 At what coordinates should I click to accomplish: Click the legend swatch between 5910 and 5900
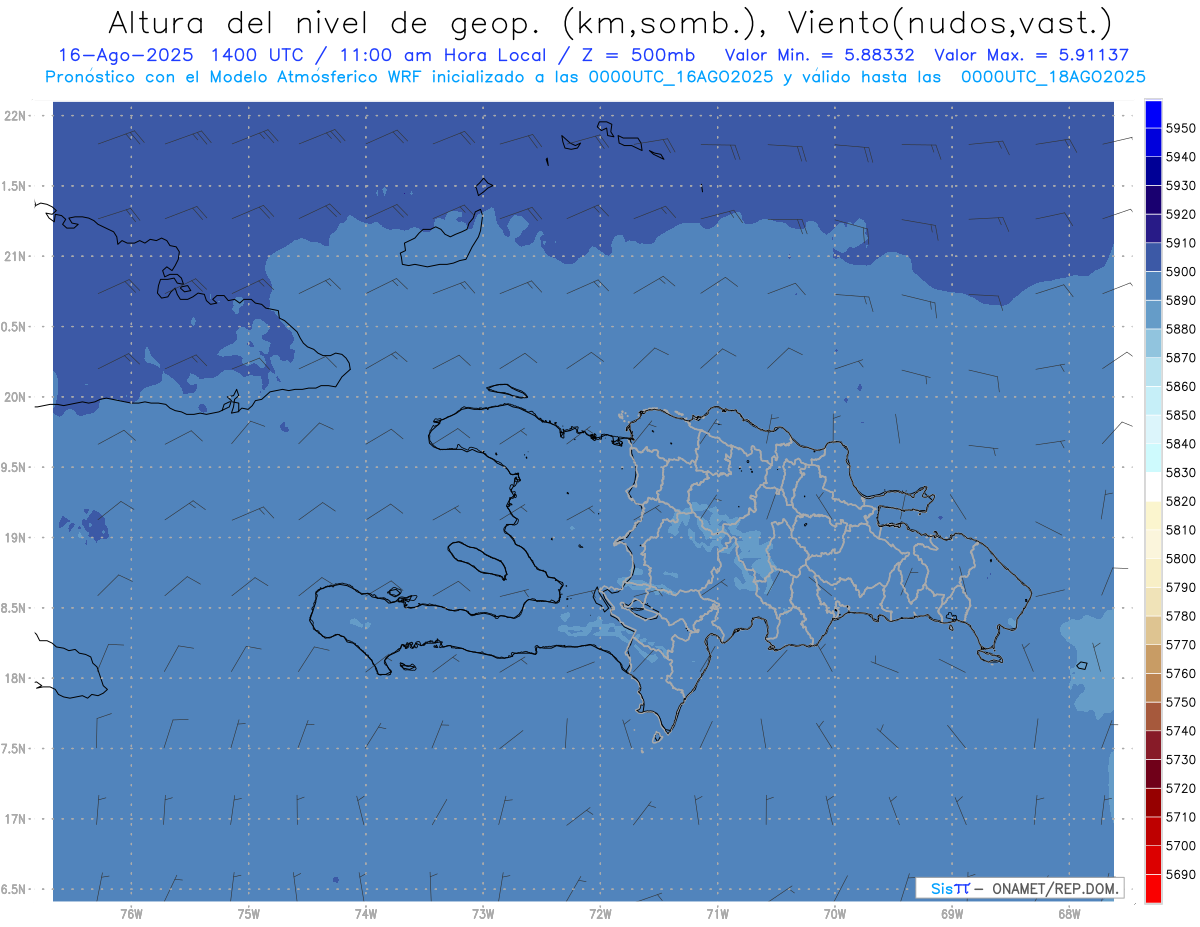point(1153,257)
